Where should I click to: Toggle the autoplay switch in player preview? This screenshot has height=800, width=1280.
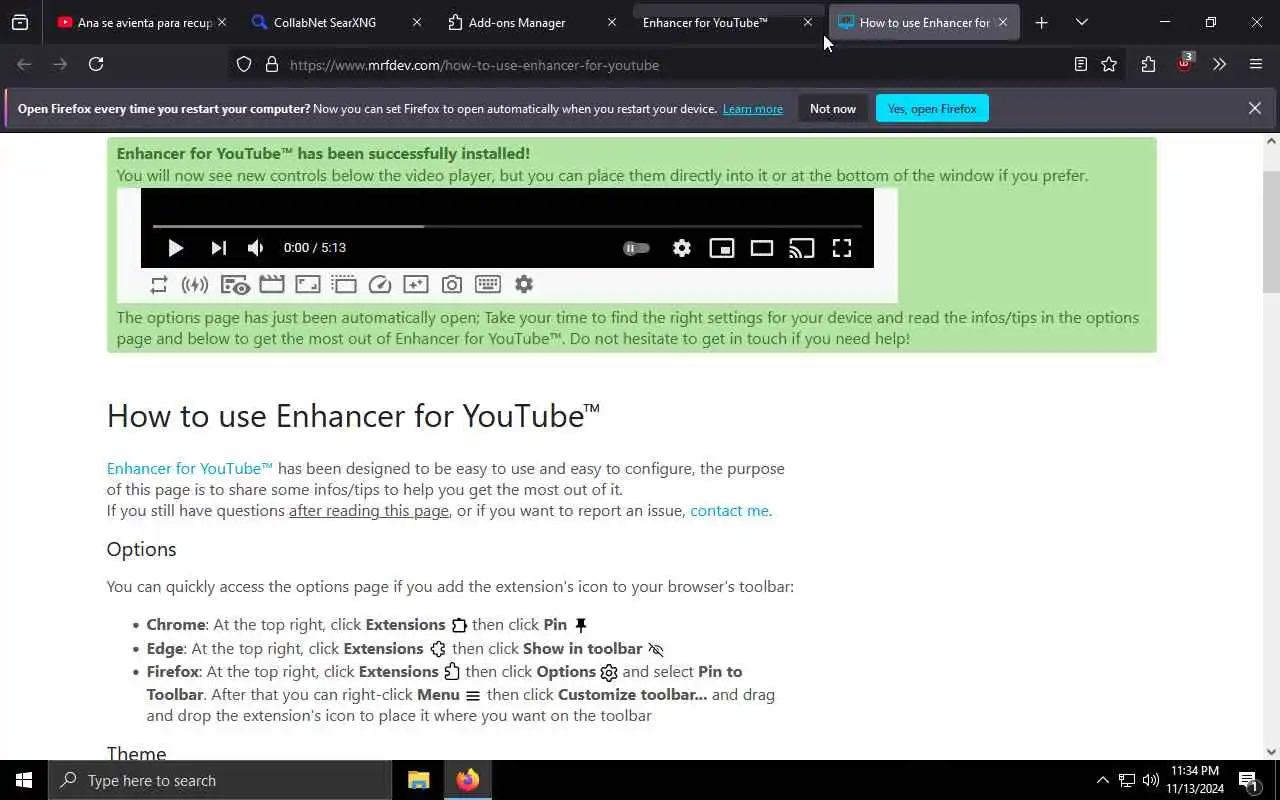click(x=636, y=248)
